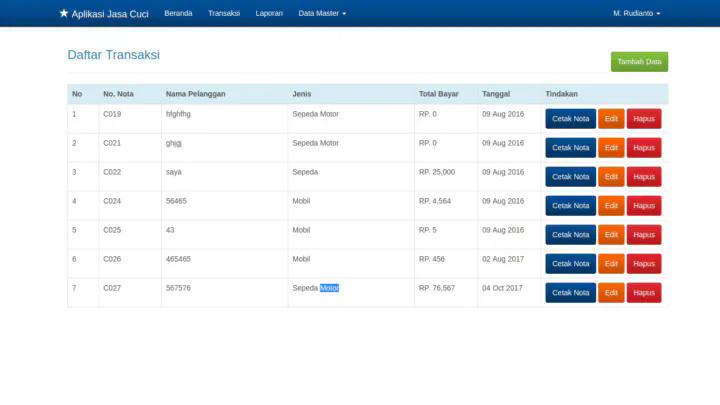Click the No. Nota column header
The width and height of the screenshot is (720, 405).
point(118,94)
